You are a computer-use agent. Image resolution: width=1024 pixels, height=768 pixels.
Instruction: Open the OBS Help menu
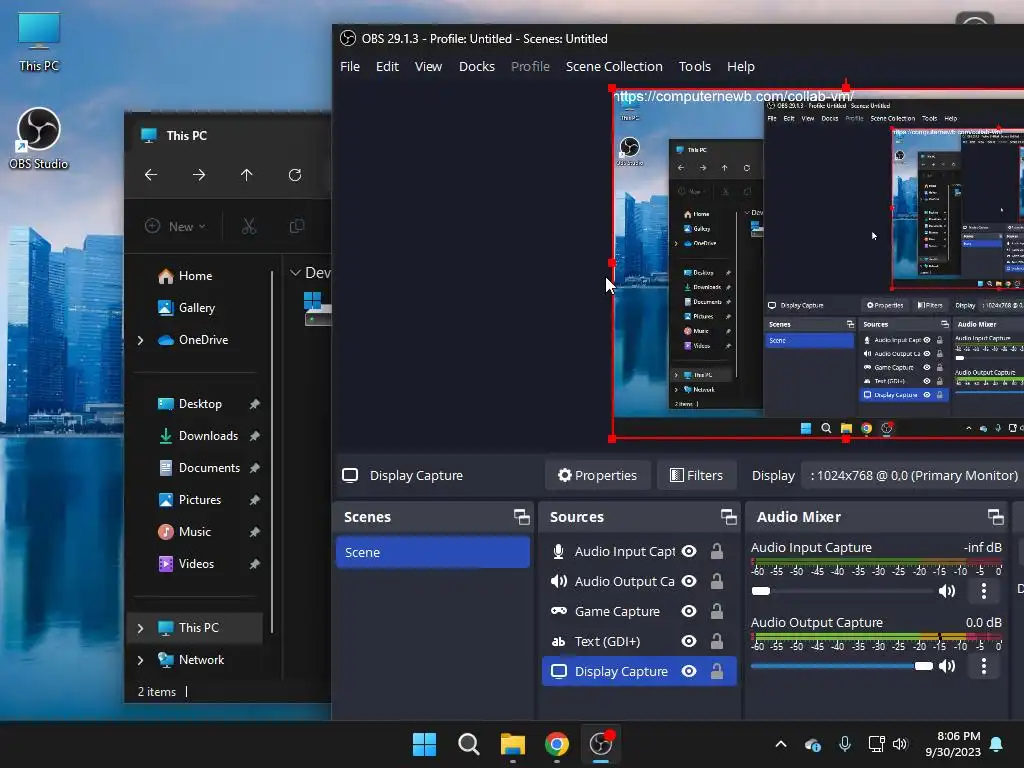pos(741,67)
